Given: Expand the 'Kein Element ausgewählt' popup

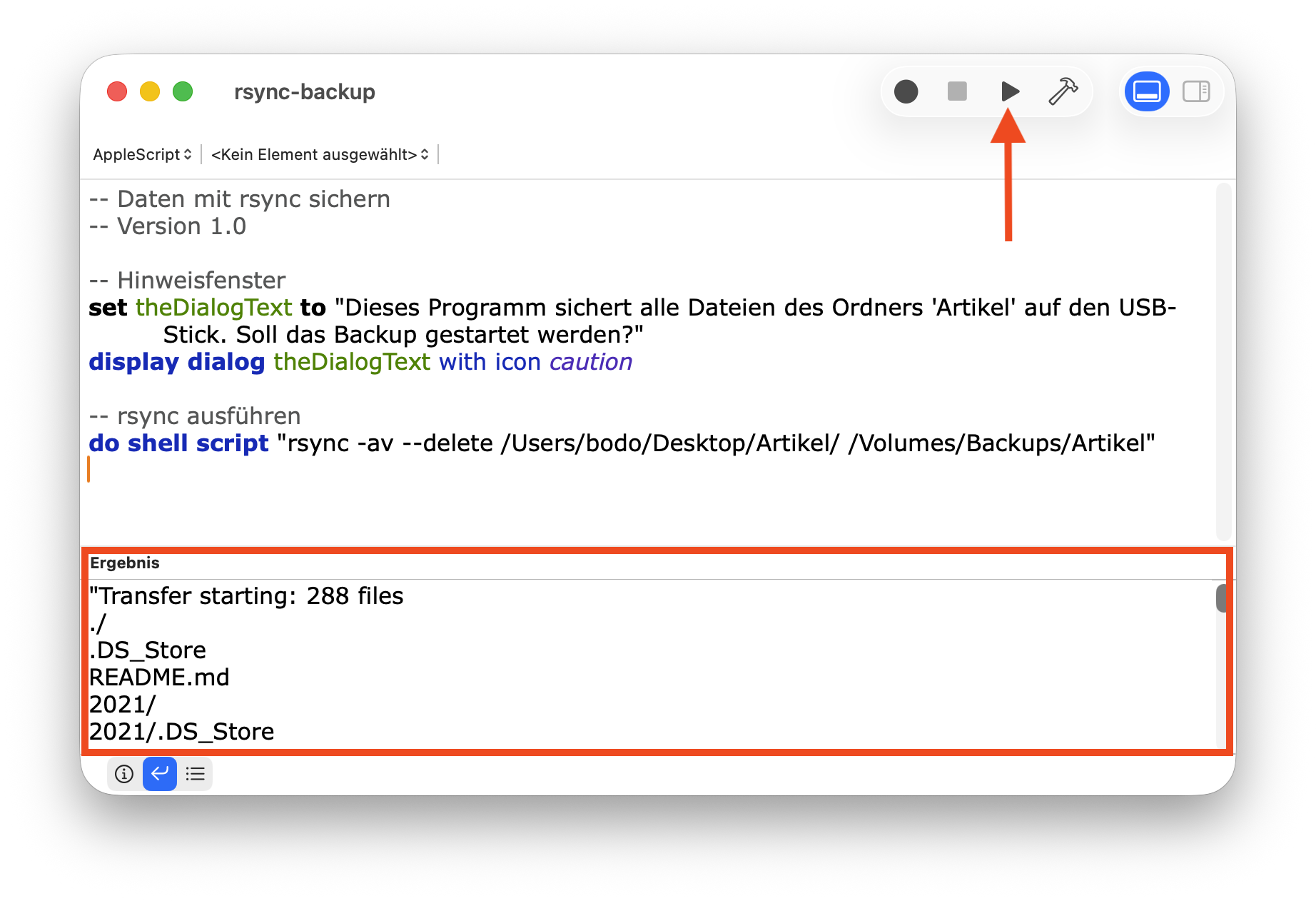Looking at the screenshot, I should 320,154.
